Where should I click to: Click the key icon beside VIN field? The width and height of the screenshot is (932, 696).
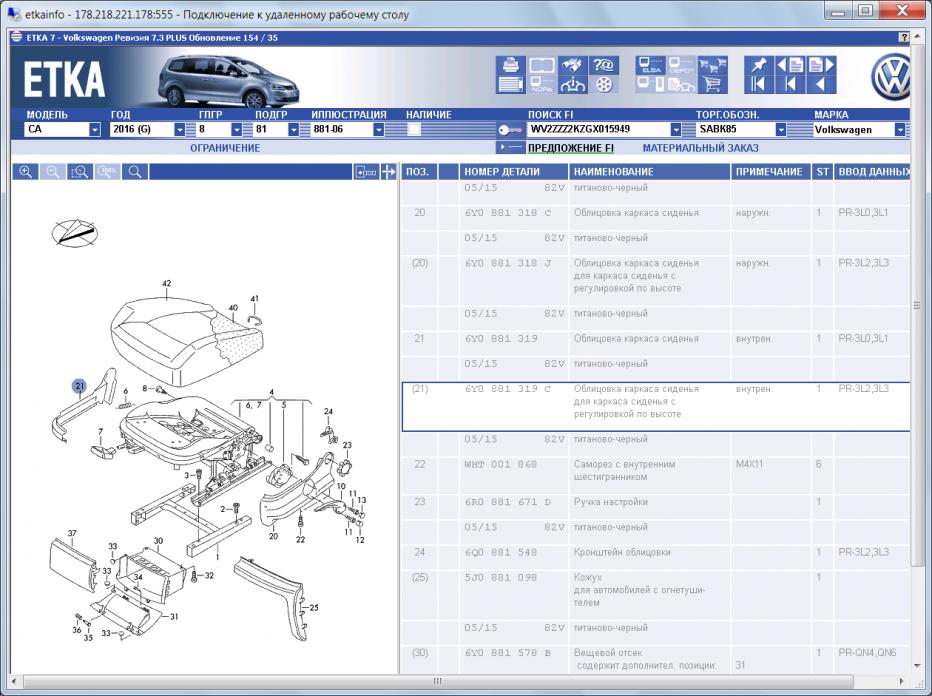[x=510, y=130]
